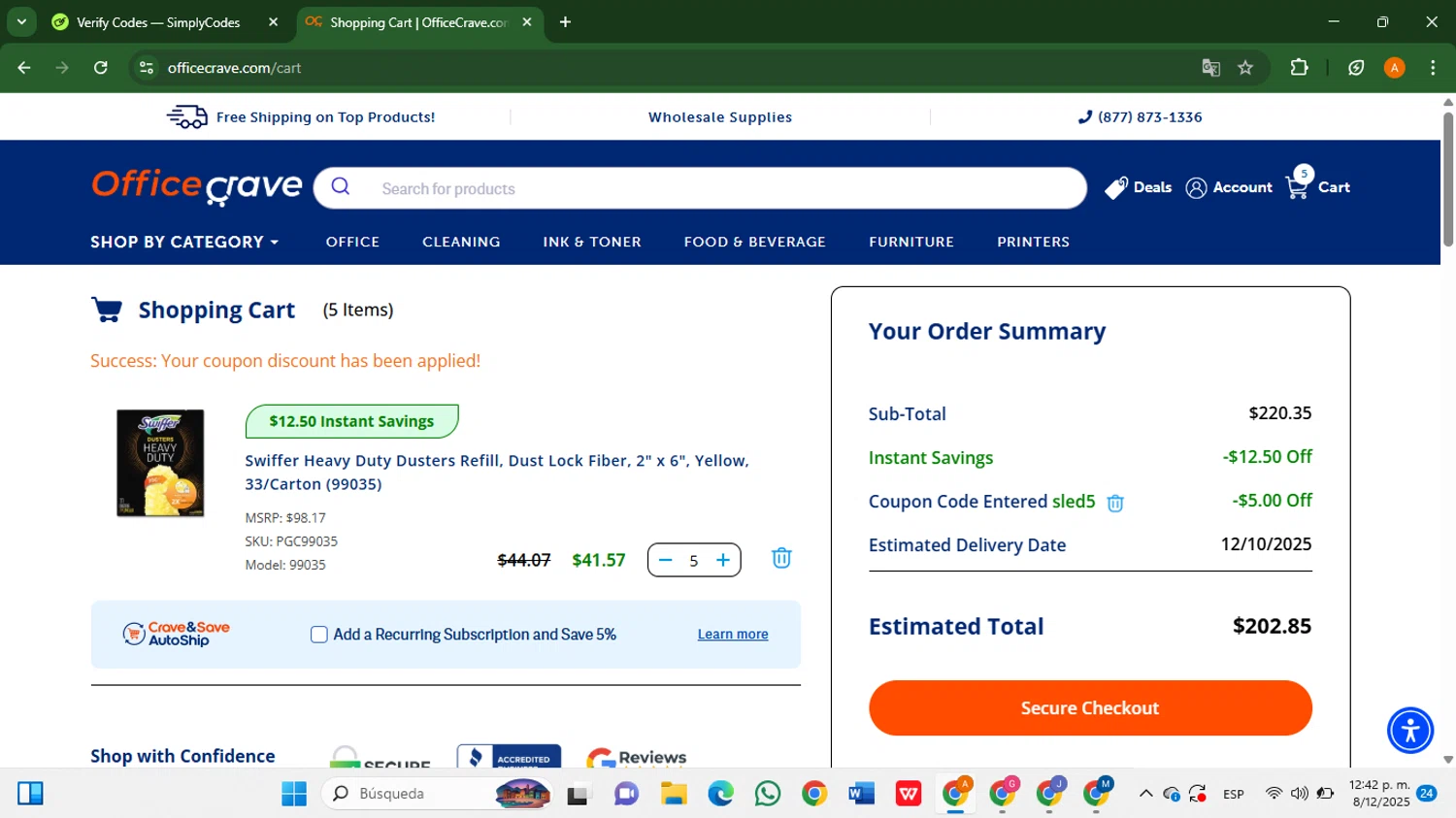The image size is (1456, 818).
Task: Open the Cleaning menu item
Action: (461, 242)
